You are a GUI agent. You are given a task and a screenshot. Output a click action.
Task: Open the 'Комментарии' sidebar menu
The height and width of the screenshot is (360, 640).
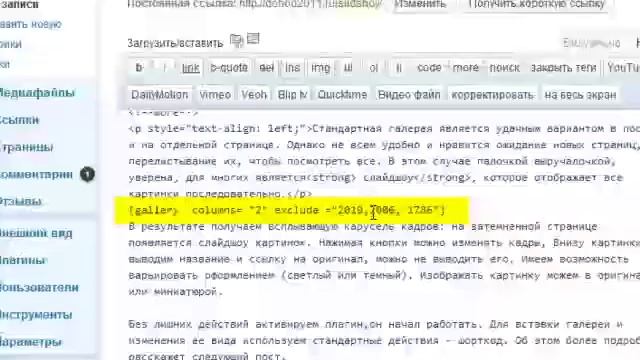37,175
